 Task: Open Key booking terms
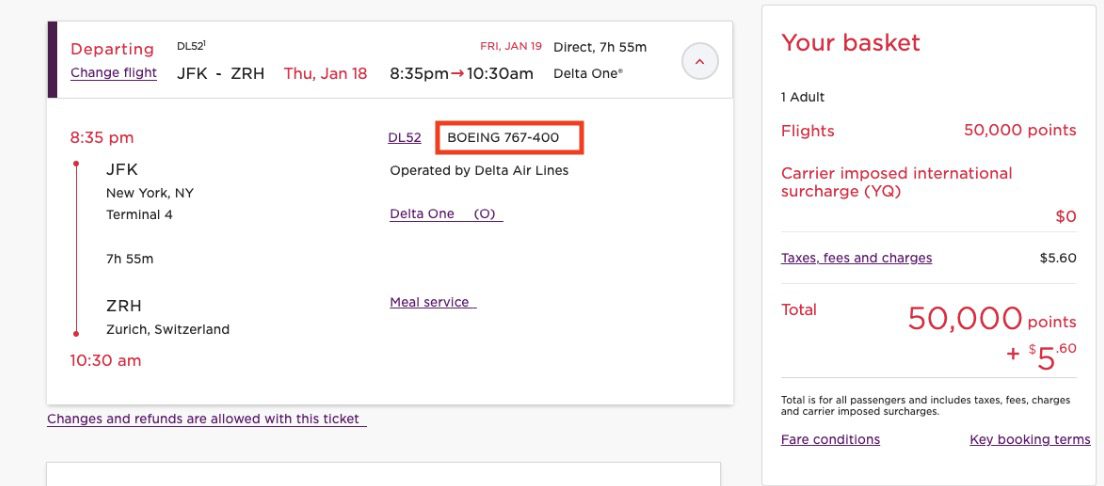click(1029, 440)
